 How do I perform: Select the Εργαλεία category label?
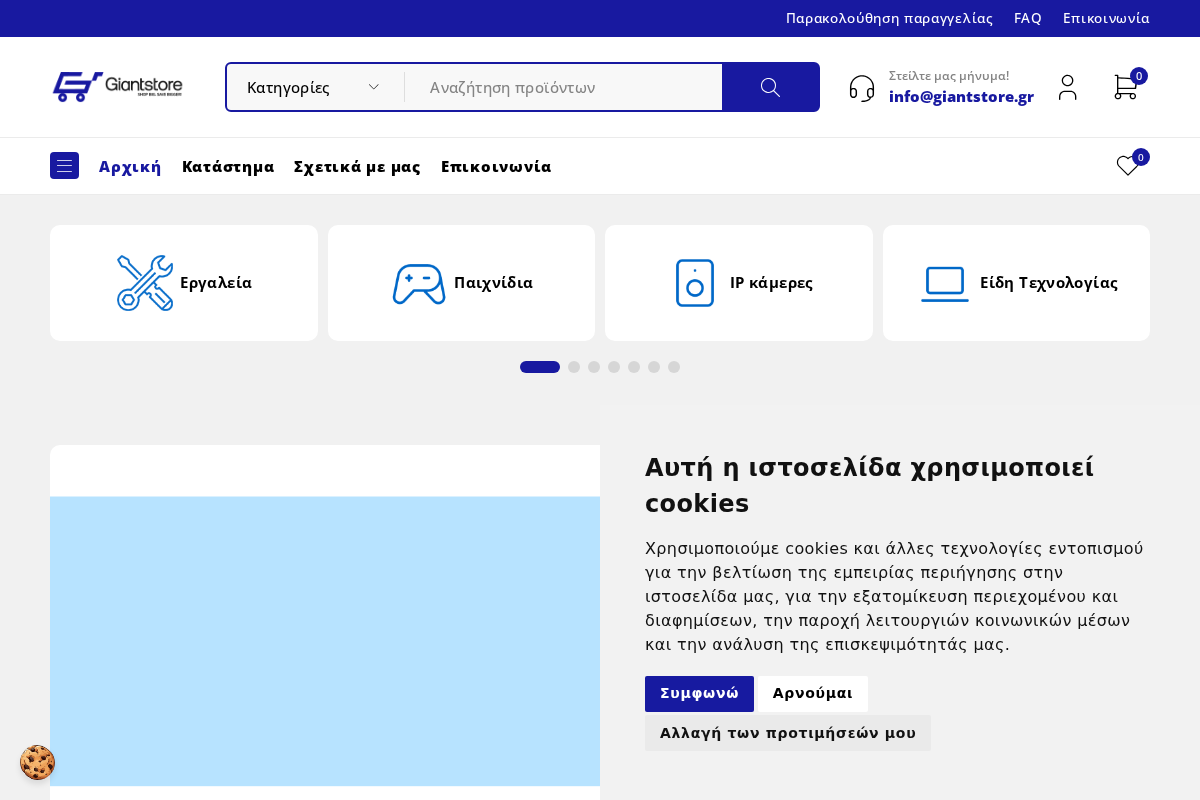click(x=216, y=283)
